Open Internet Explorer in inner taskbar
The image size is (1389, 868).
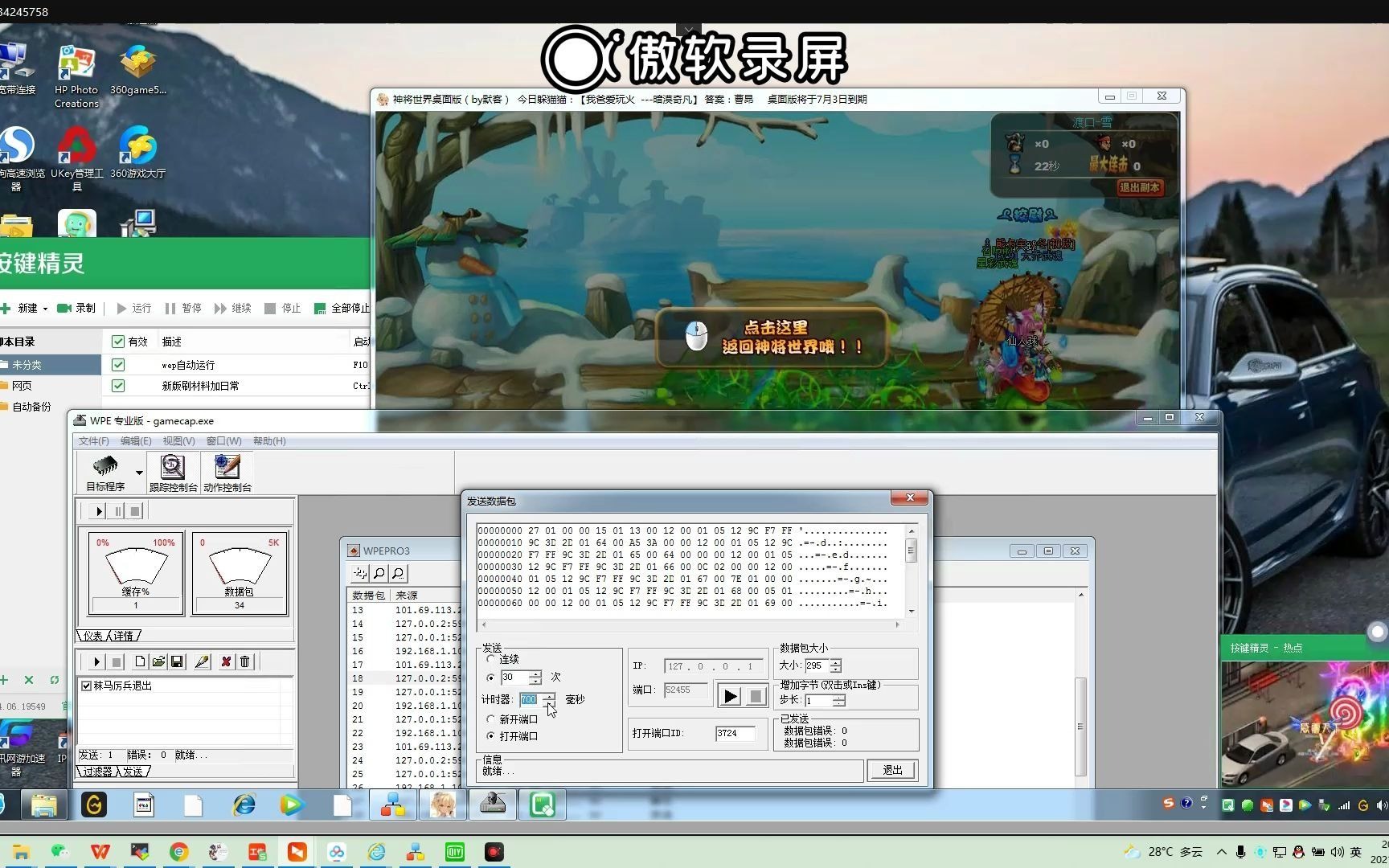(244, 805)
